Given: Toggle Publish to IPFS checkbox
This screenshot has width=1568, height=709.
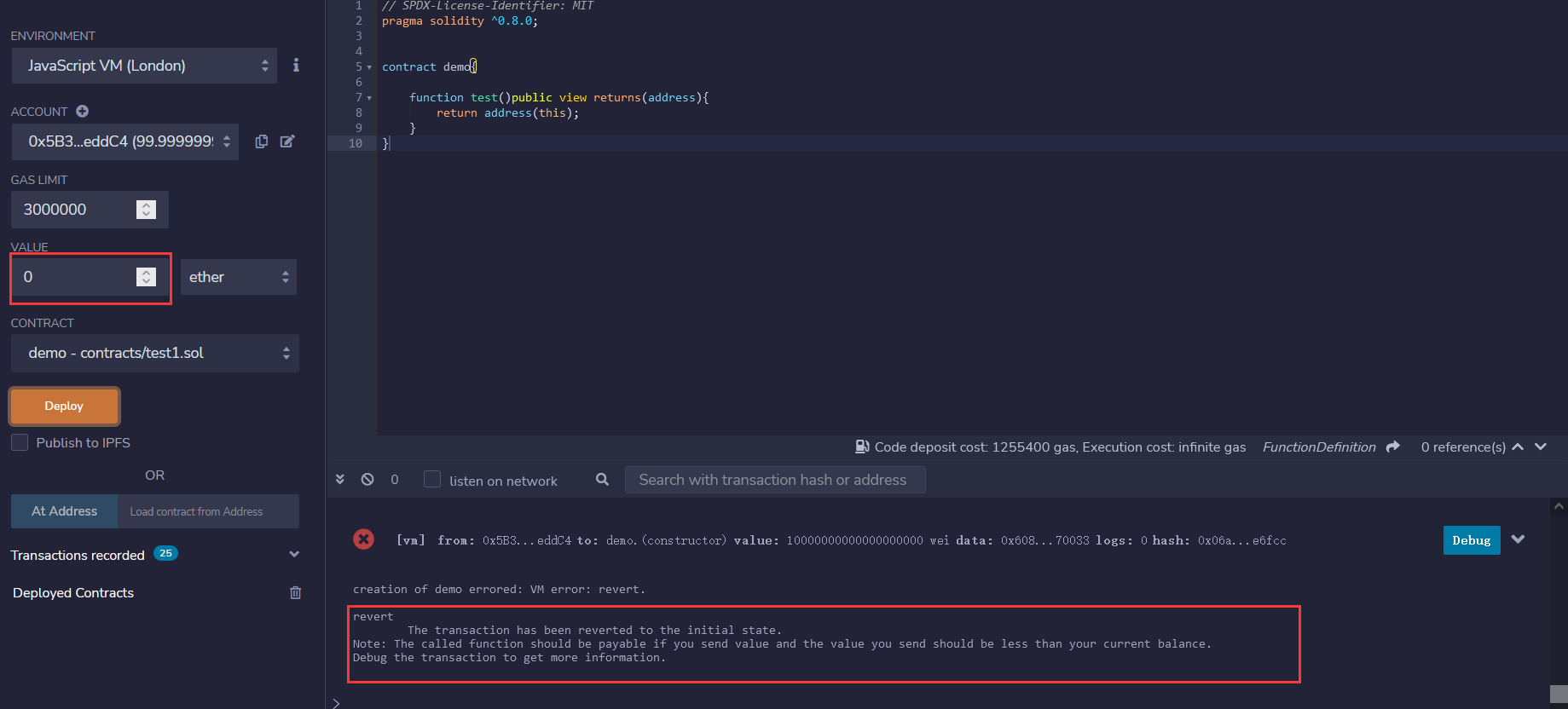Looking at the screenshot, I should point(20,442).
